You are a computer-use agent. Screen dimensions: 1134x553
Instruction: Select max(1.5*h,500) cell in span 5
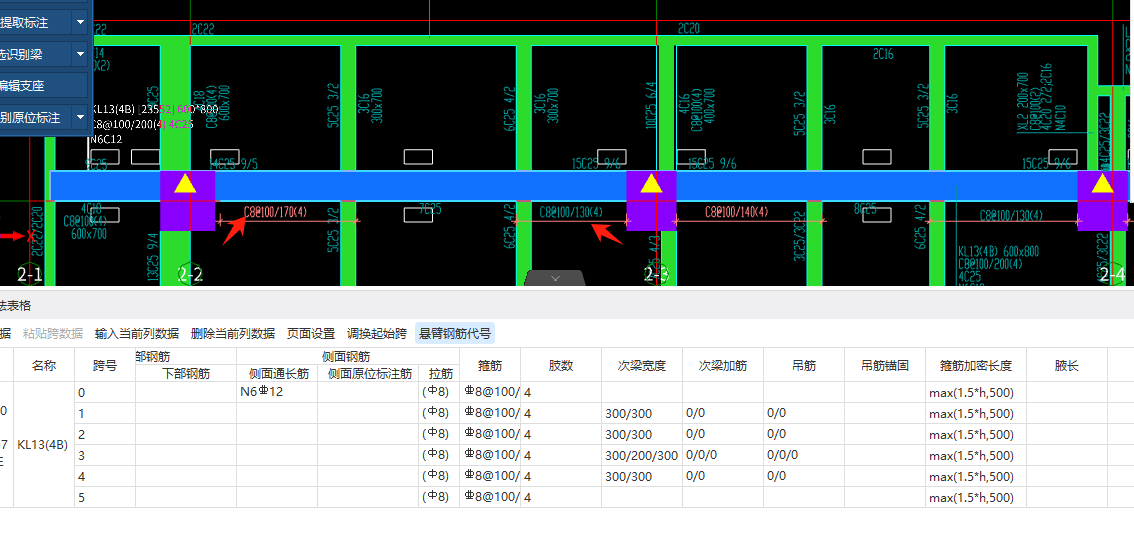click(x=976, y=497)
